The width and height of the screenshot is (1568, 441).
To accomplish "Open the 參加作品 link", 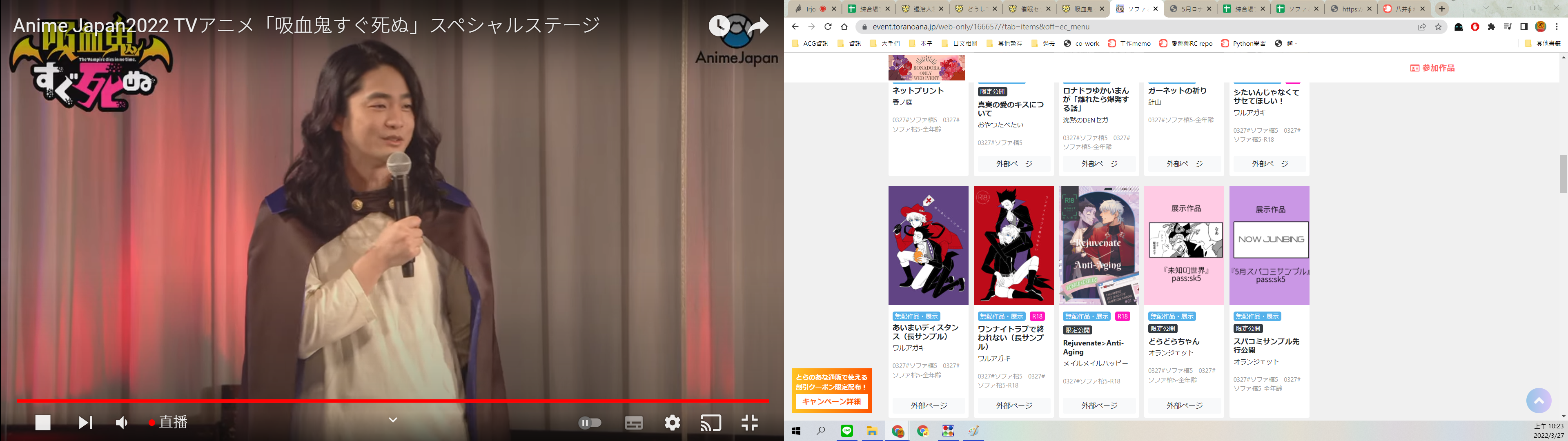I will (1432, 68).
